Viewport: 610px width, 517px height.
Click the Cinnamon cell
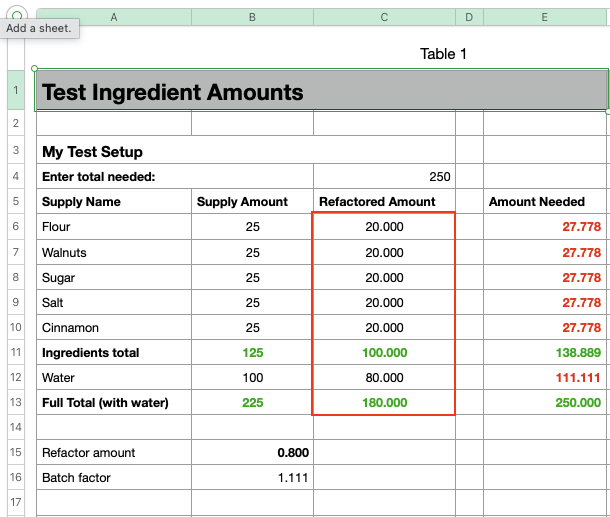[x=114, y=328]
